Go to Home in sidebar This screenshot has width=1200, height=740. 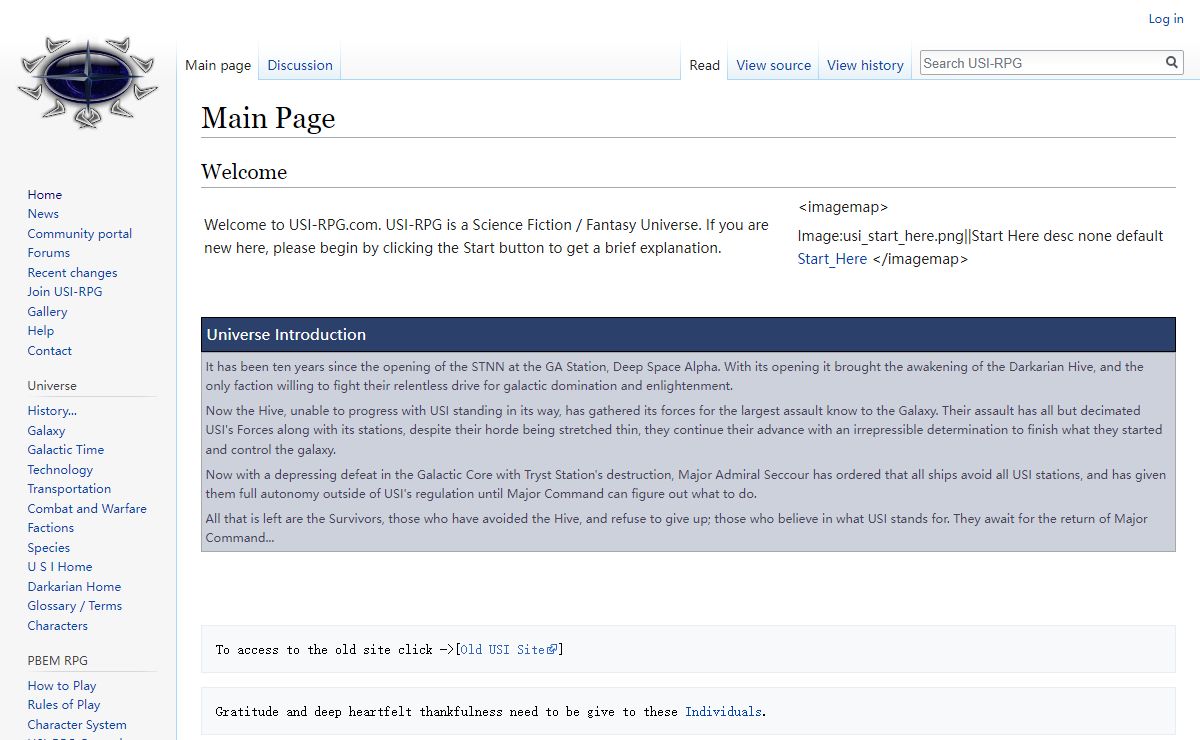pyautogui.click(x=45, y=194)
